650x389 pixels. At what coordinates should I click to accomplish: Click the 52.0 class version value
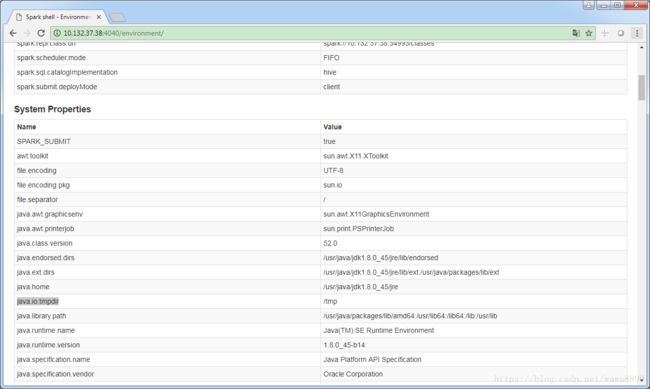(x=330, y=243)
